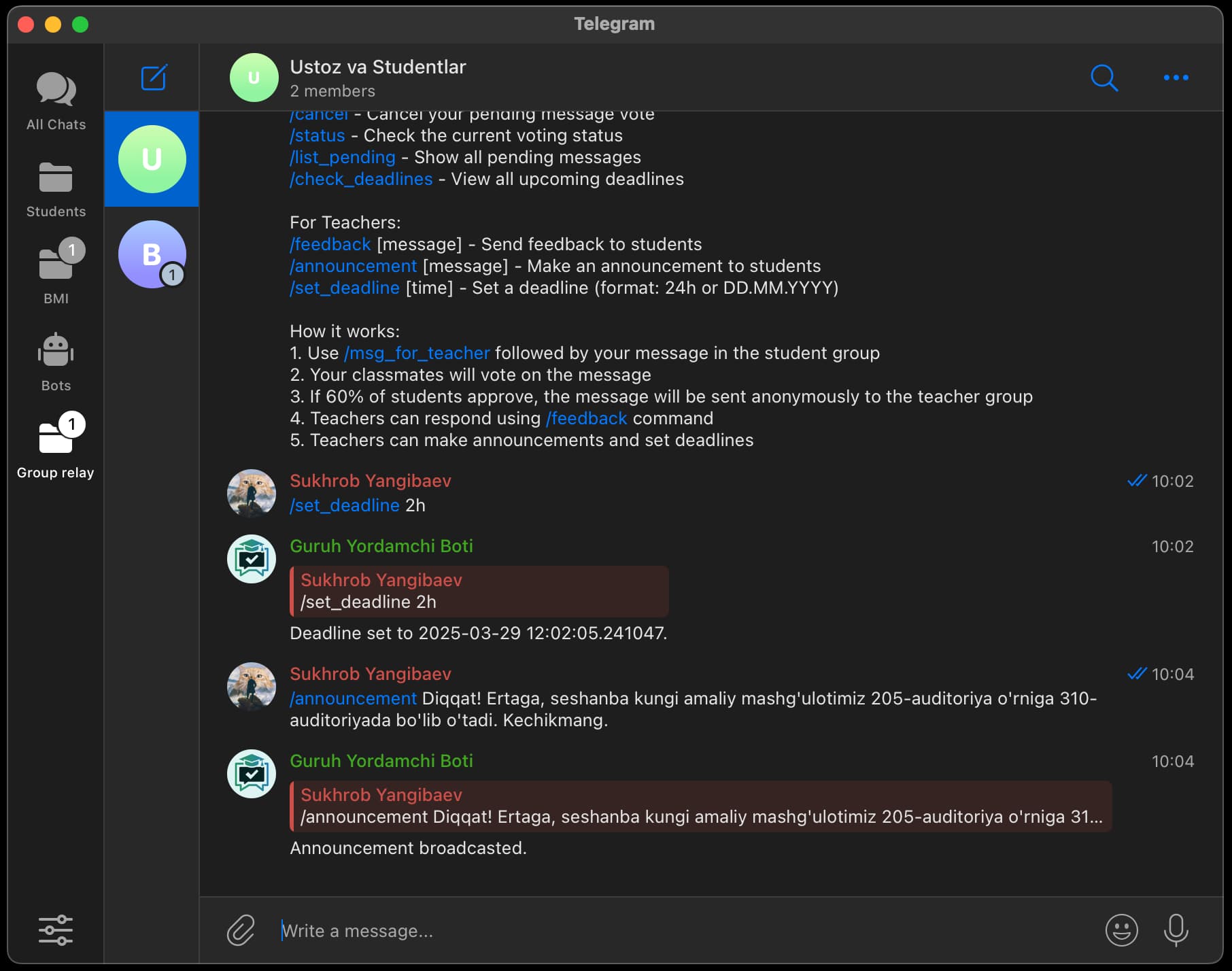The width and height of the screenshot is (1232, 971).
Task: Click the 10:04 timestamp with read checkmarks
Action: 1161,674
